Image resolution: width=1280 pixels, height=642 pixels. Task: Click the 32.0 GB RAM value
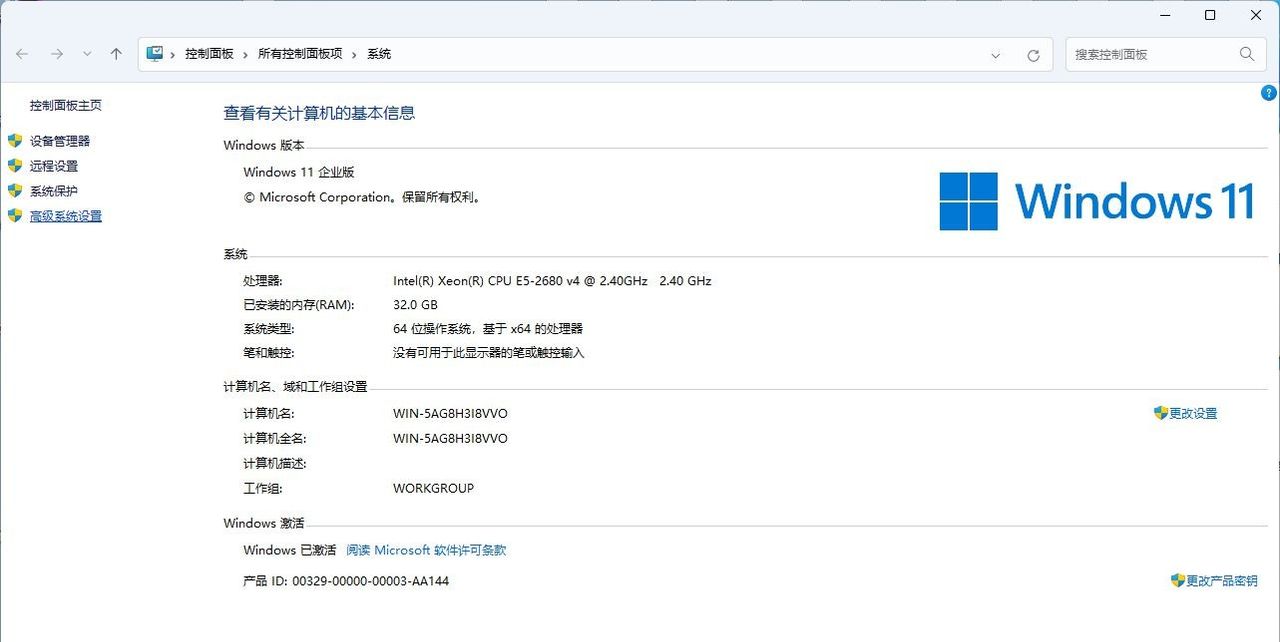pos(415,305)
